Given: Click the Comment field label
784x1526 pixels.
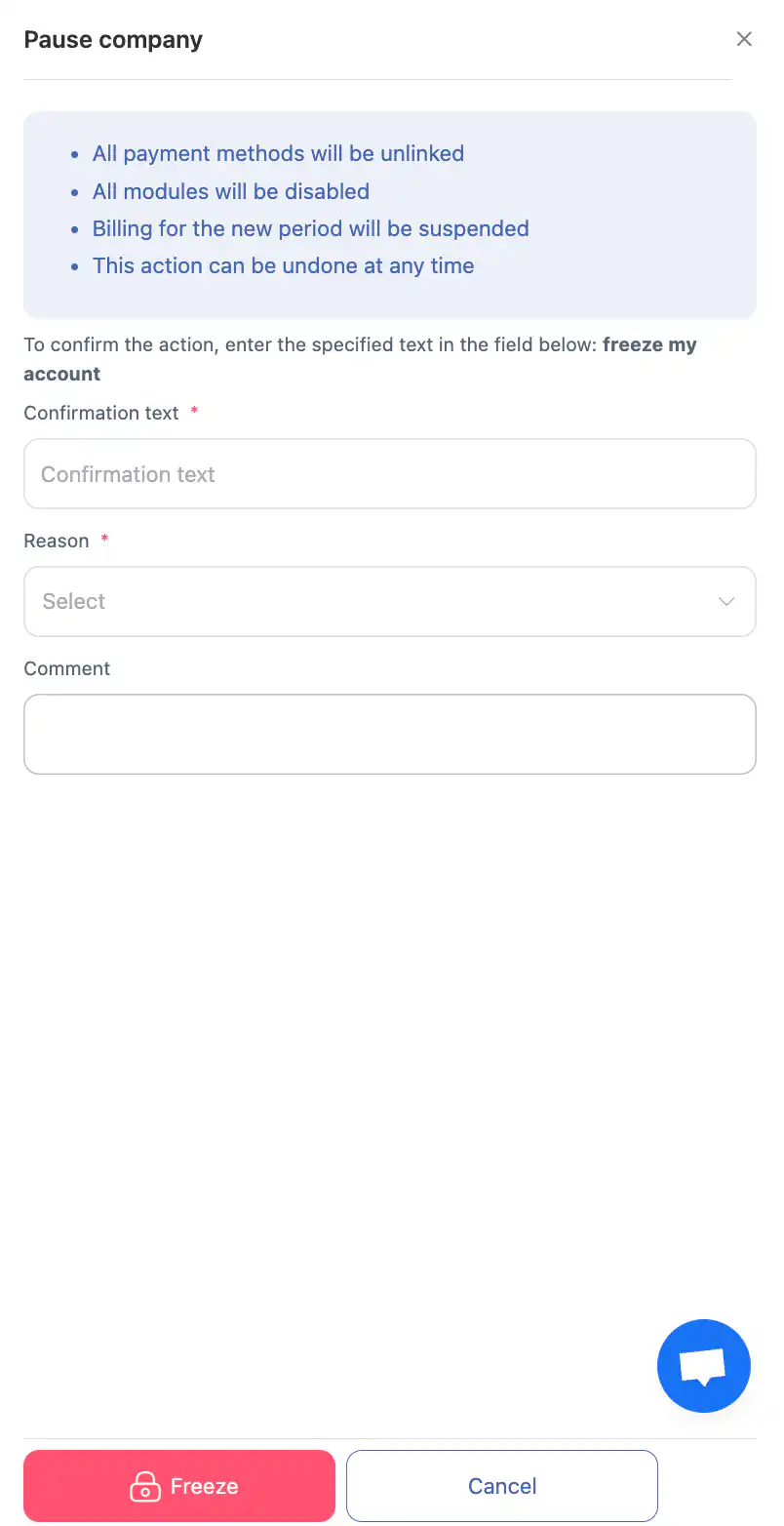Looking at the screenshot, I should [67, 668].
